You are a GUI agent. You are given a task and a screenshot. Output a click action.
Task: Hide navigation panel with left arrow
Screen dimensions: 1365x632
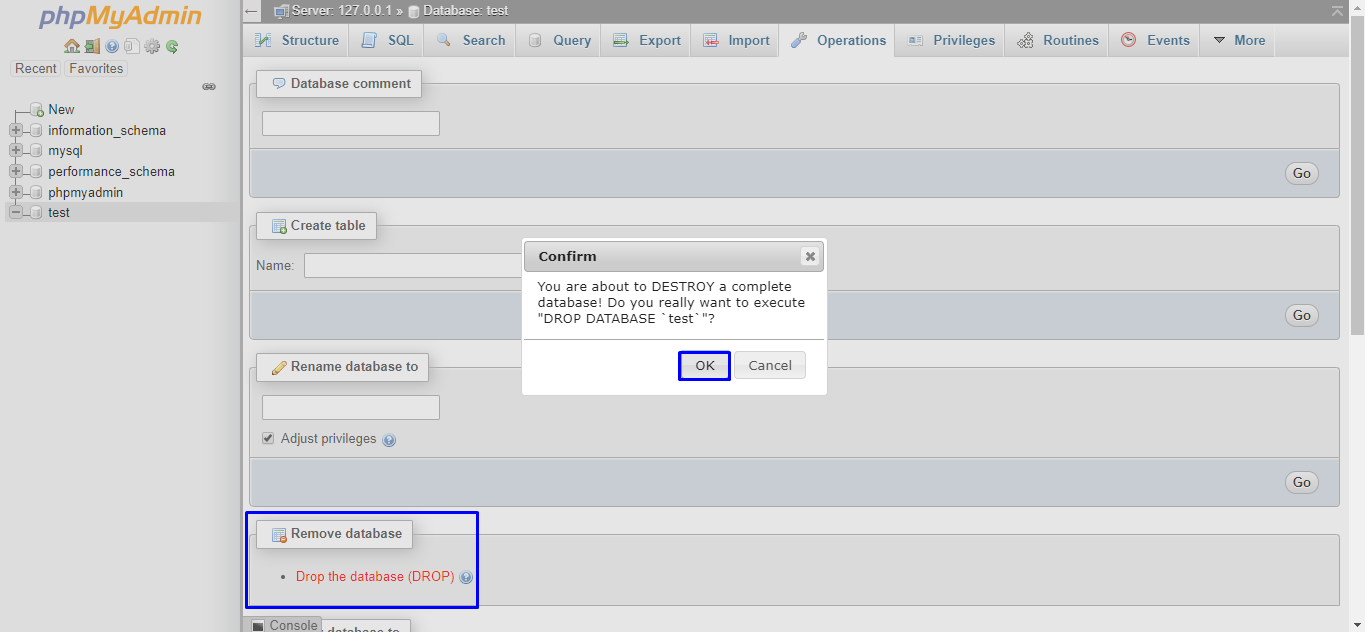(x=252, y=11)
